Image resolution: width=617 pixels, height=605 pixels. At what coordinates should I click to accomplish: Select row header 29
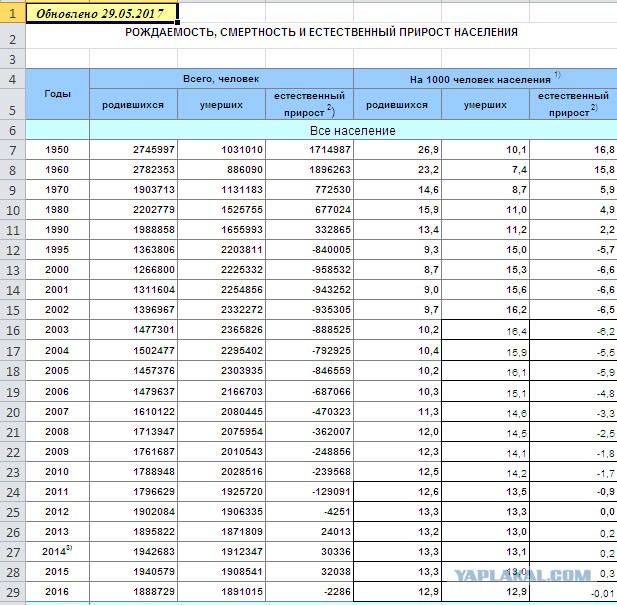point(13,592)
